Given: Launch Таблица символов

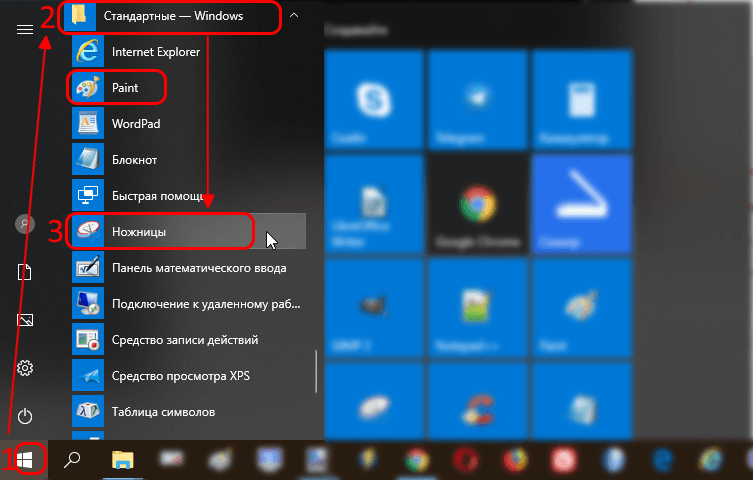Looking at the screenshot, I should coord(189,412).
